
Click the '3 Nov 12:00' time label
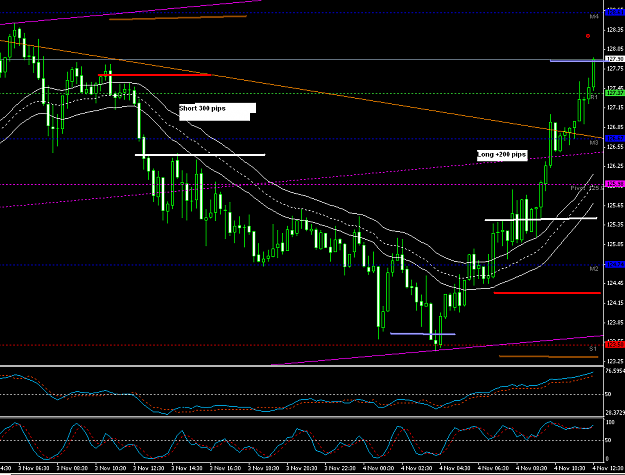[x=149, y=468]
